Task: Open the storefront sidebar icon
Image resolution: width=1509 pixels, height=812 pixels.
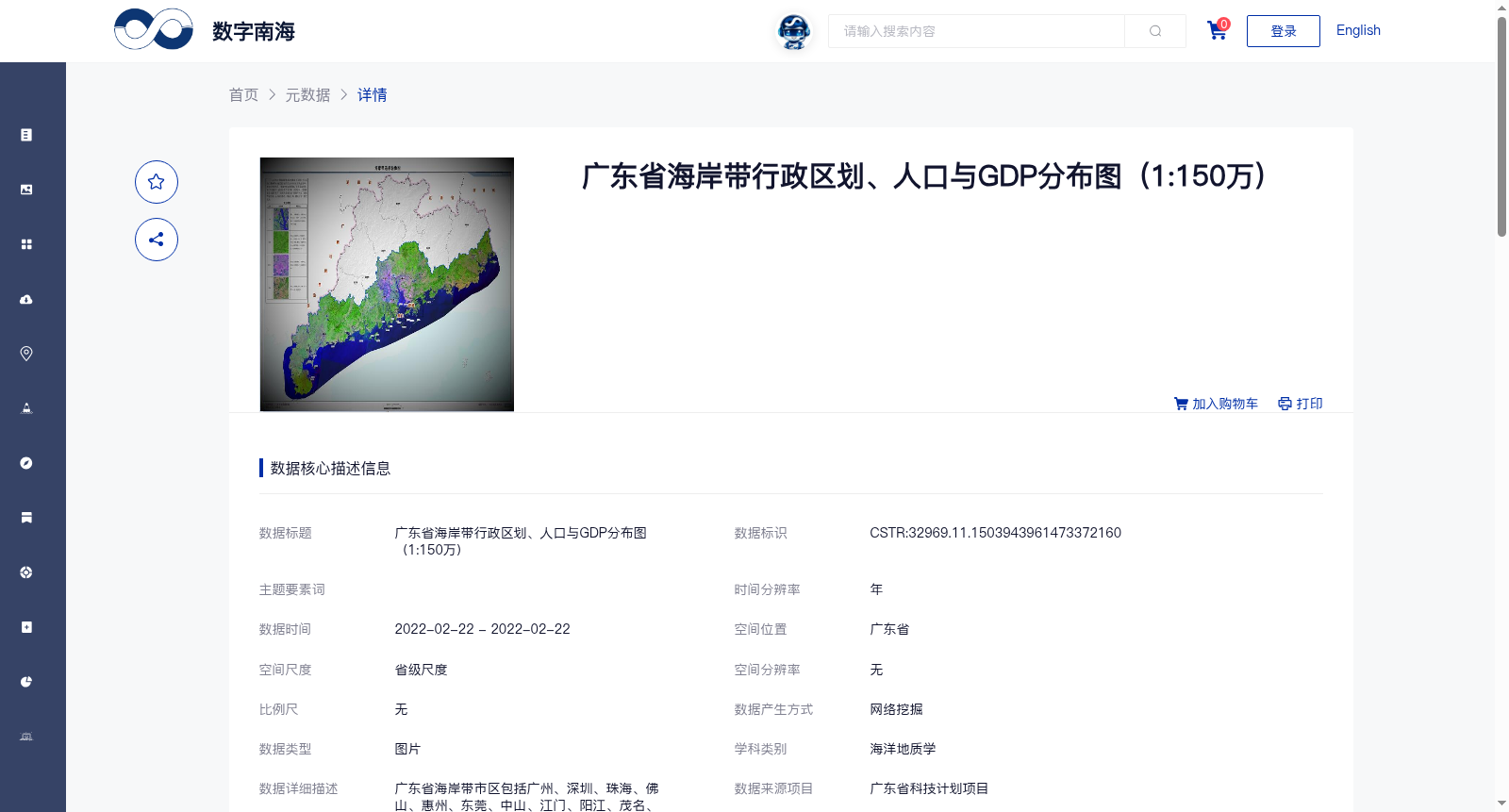Action: [x=26, y=518]
